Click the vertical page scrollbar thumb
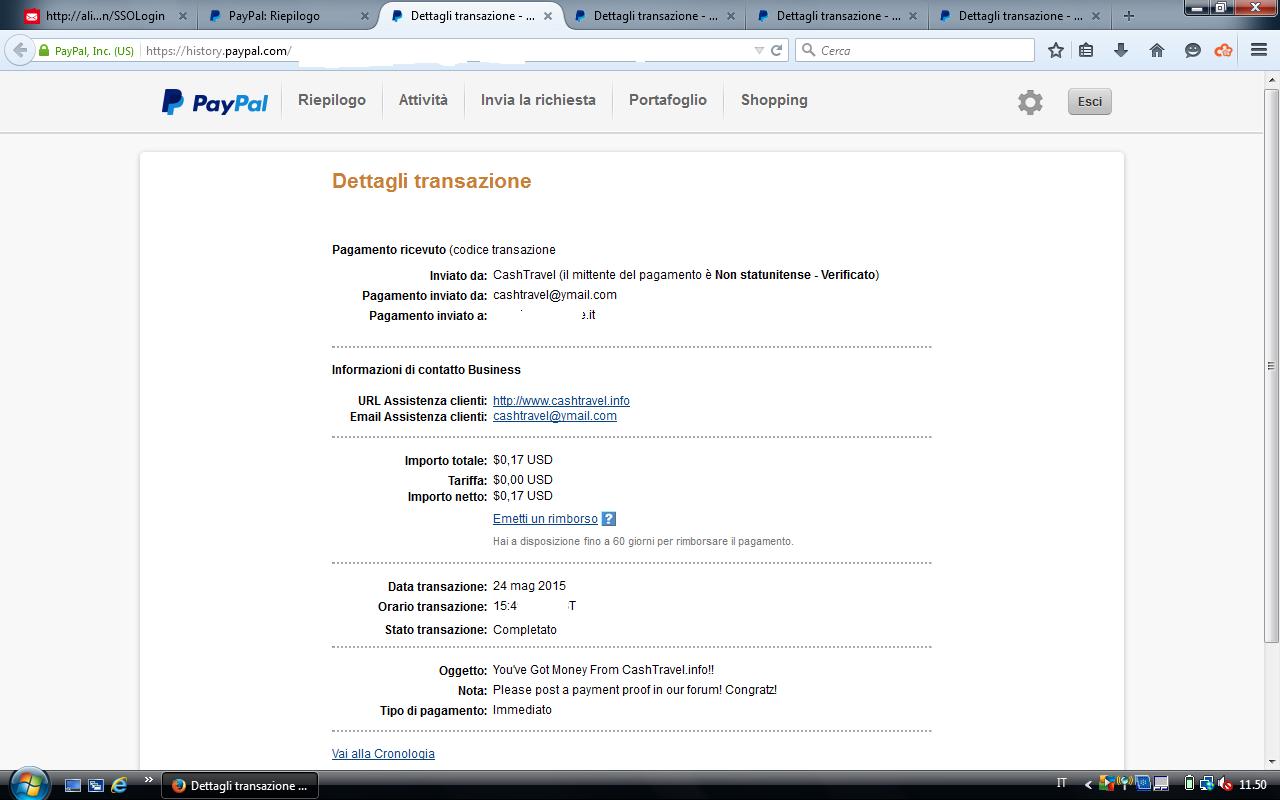This screenshot has height=800, width=1280. pos(1272,365)
